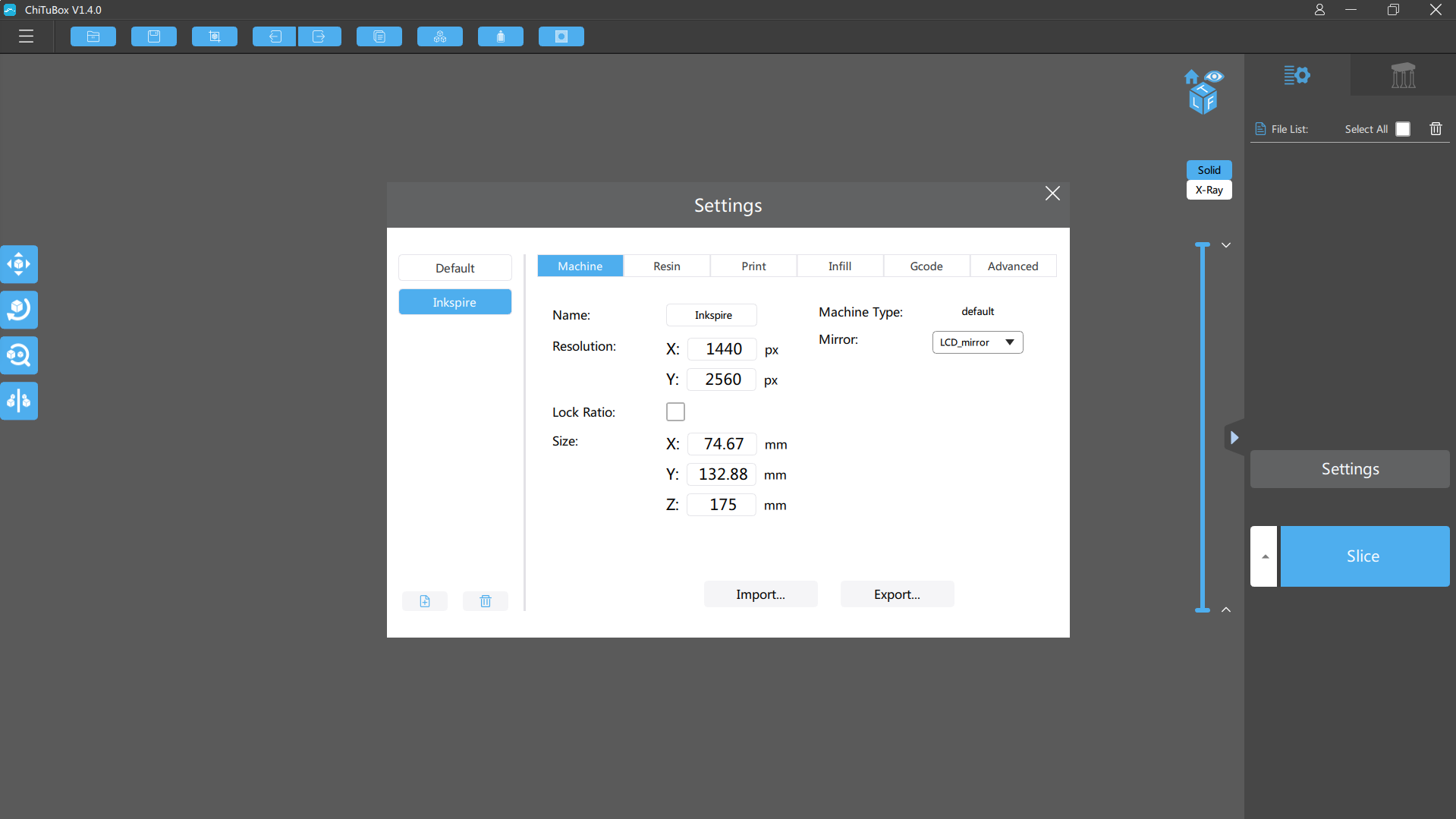
Task: Open the Gcode tab
Action: 926,266
